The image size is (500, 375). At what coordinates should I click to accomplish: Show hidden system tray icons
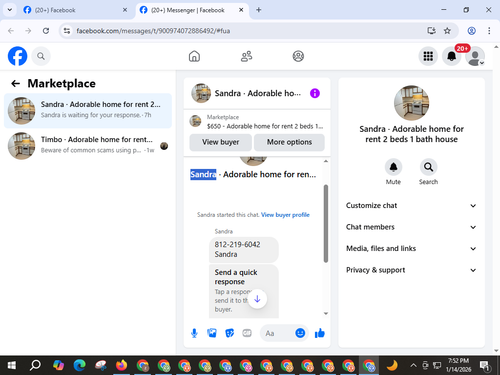point(413,366)
